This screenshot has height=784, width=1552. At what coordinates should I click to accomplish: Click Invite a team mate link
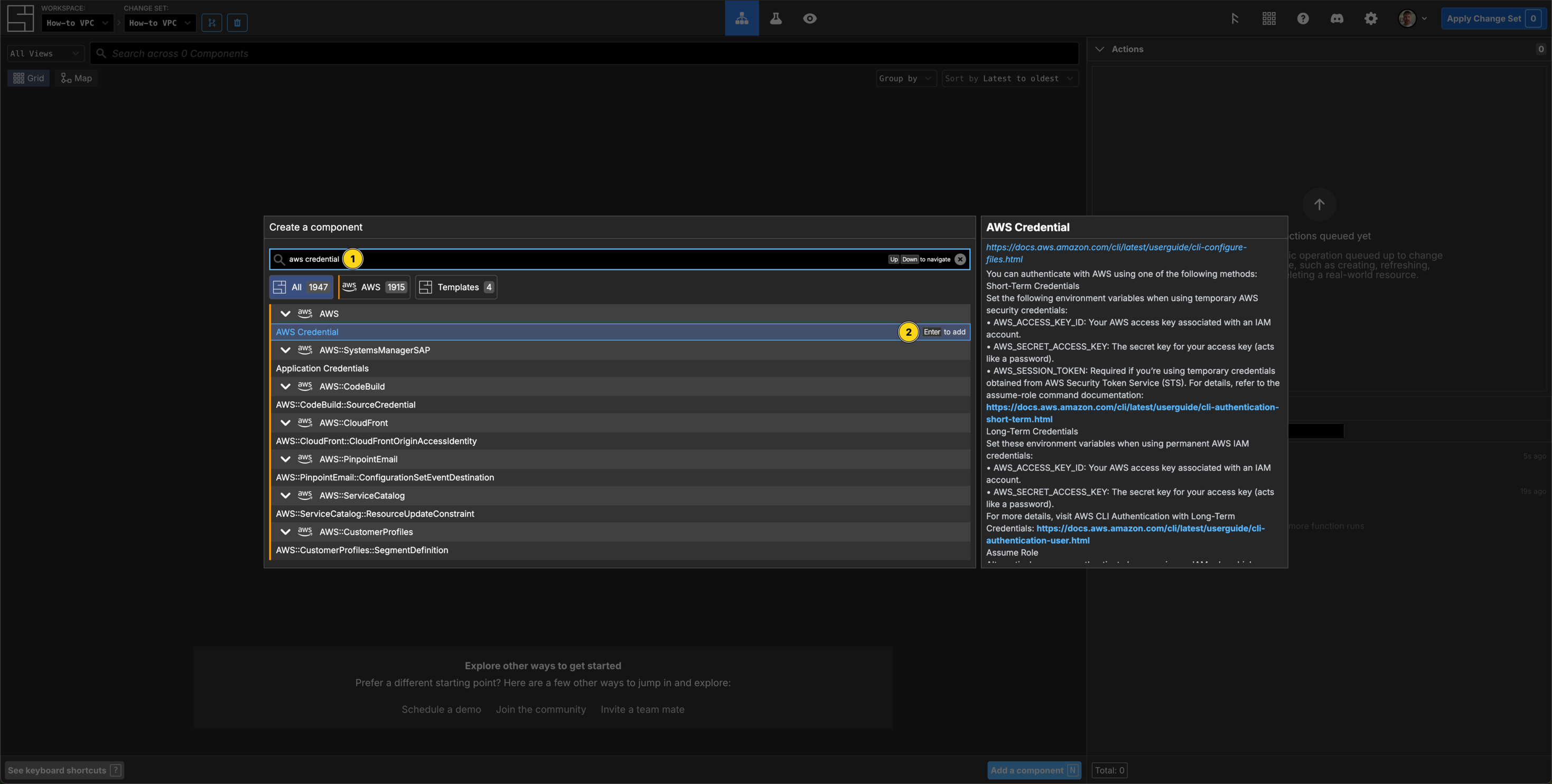[642, 710]
